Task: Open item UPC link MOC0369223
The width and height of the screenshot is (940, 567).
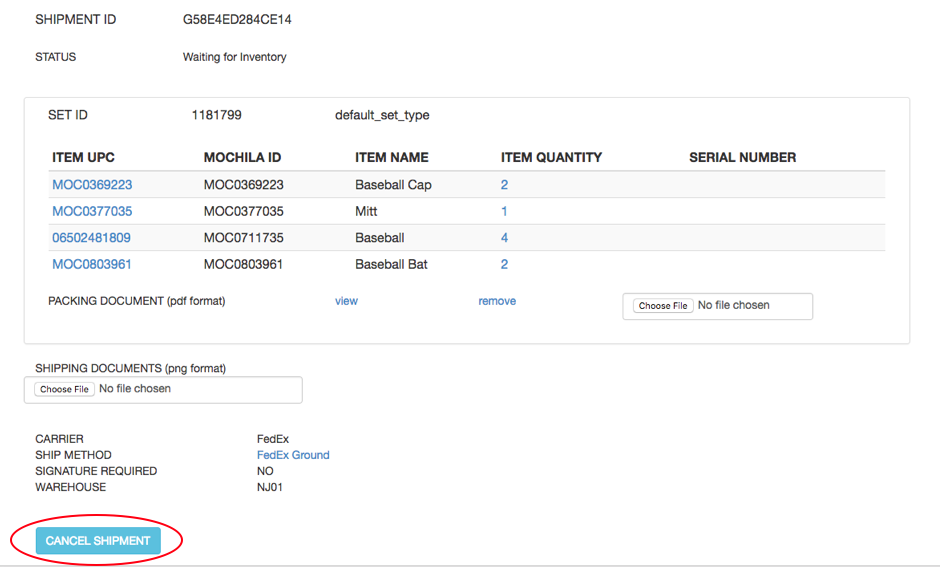Action: point(92,185)
